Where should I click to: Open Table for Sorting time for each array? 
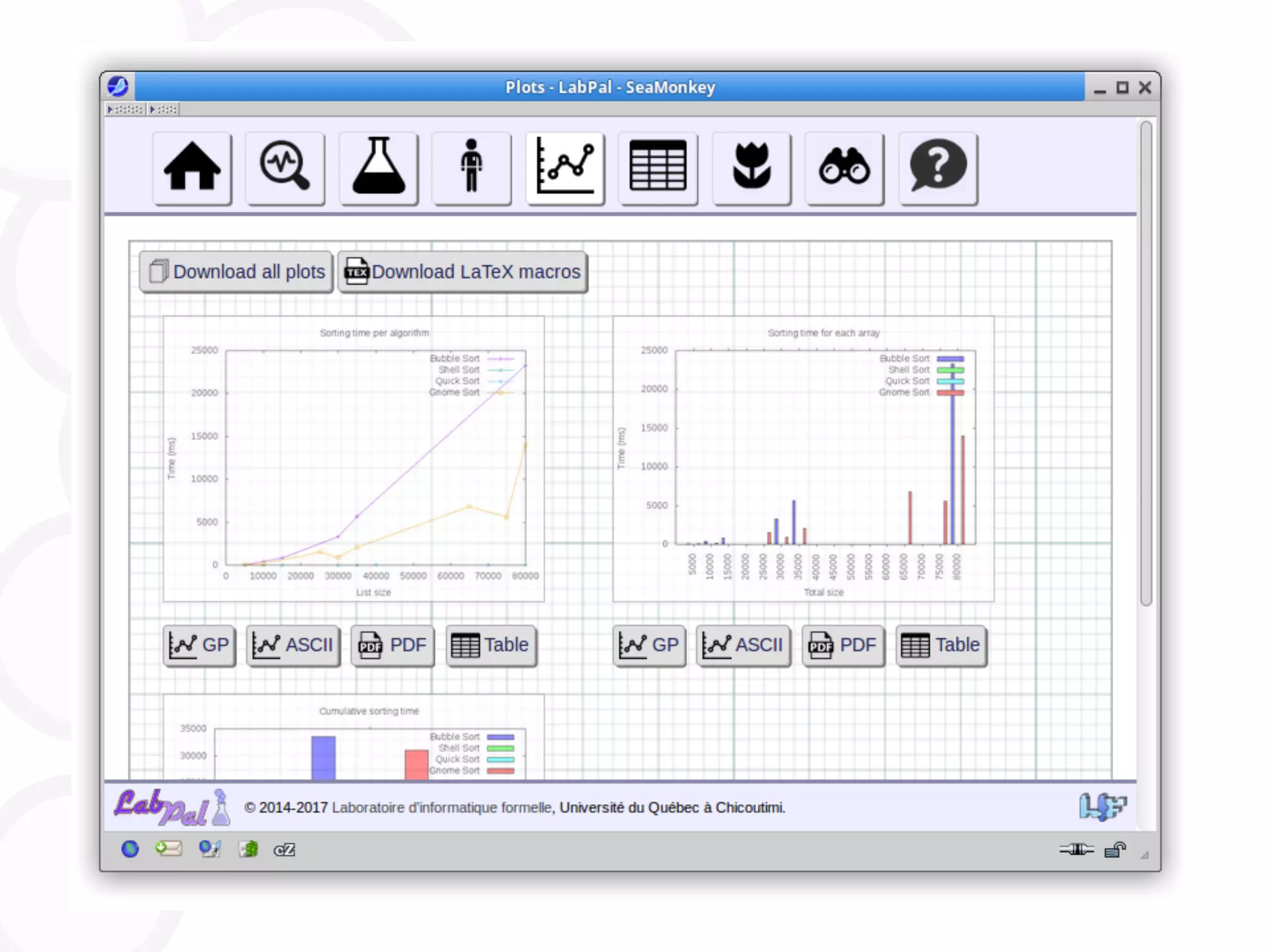[x=941, y=645]
